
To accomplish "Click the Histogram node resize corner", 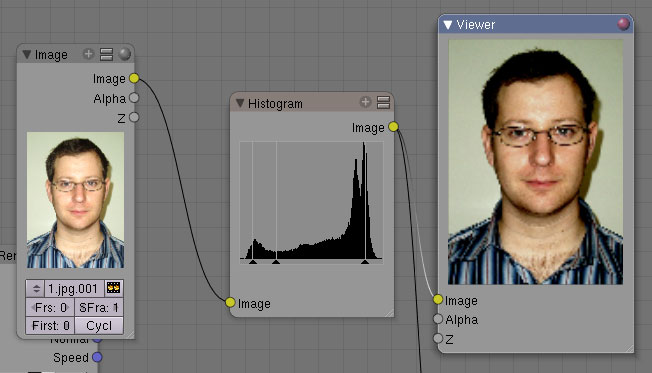I will (x=389, y=313).
